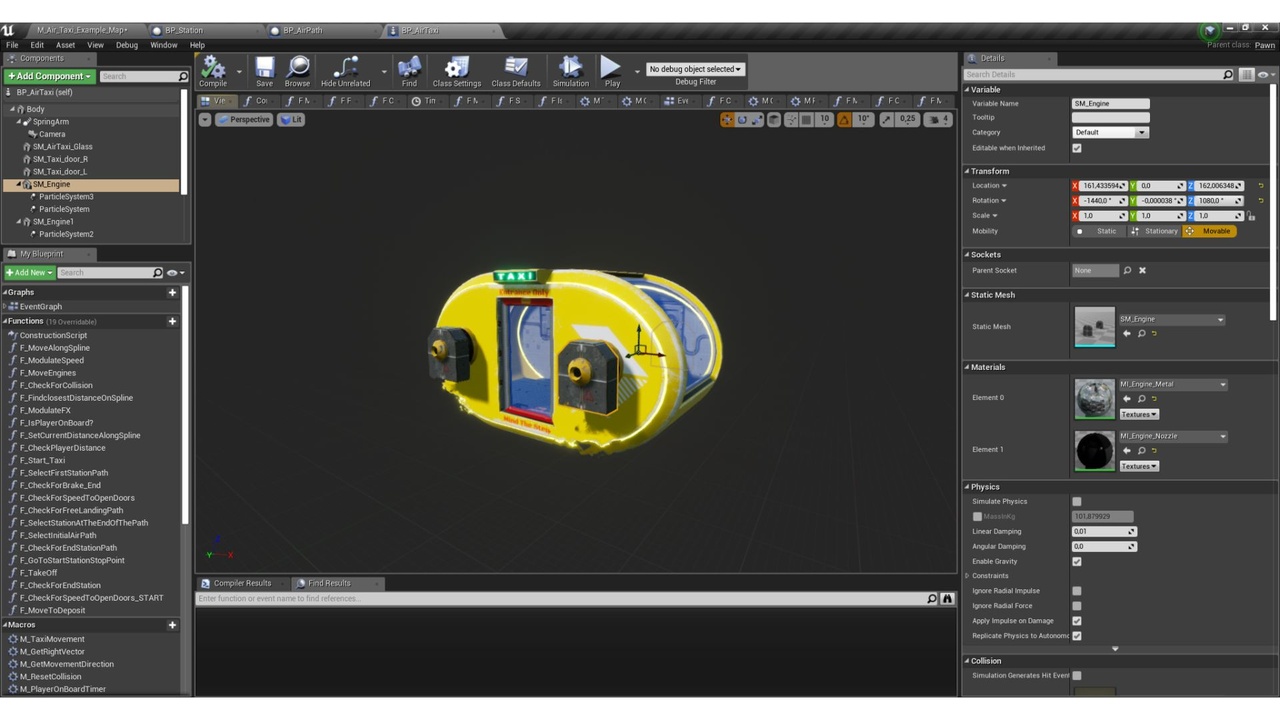The width and height of the screenshot is (1280, 720).
Task: Start Simulation from toolbar
Action: (571, 70)
